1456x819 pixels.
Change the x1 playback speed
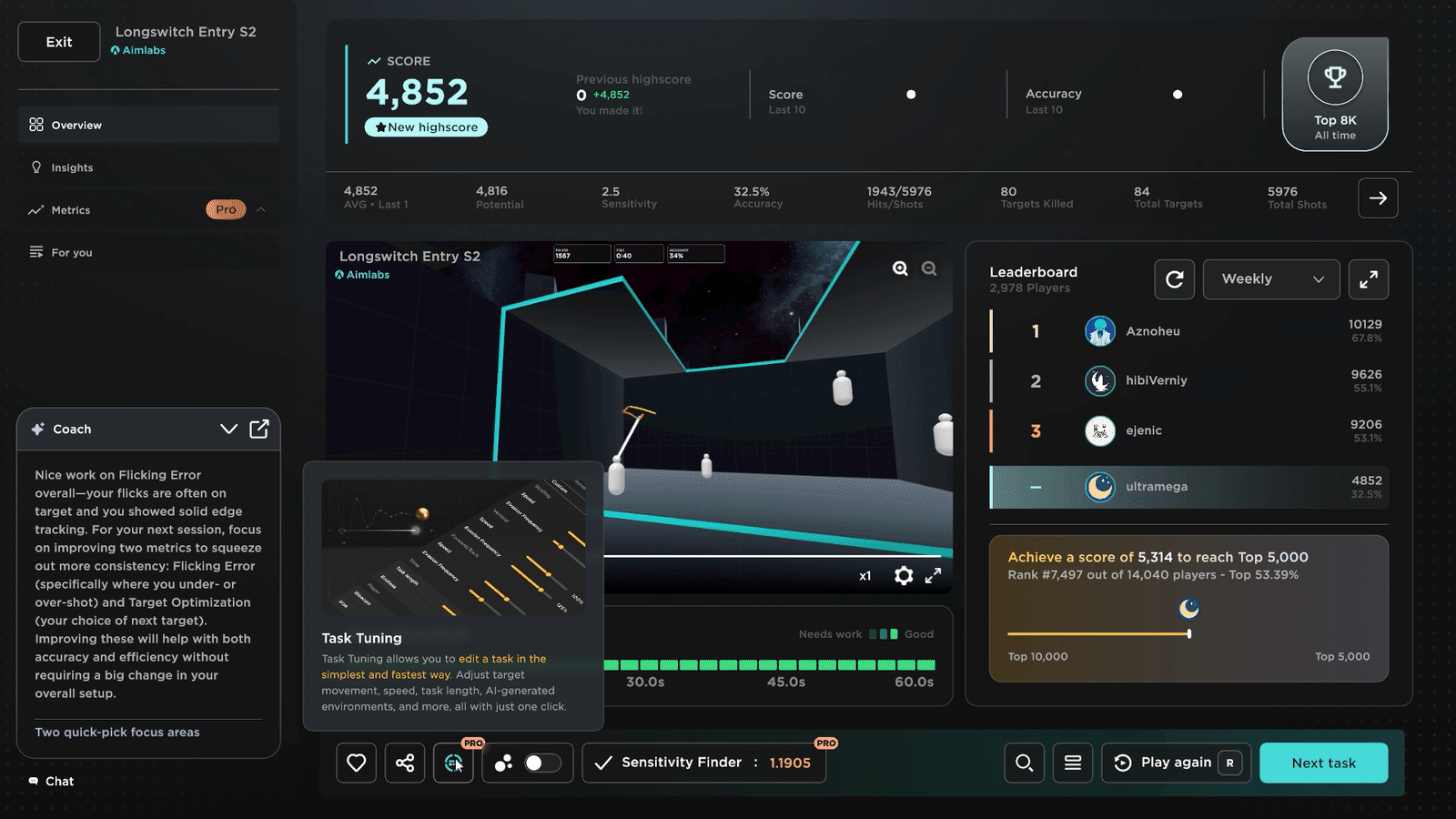point(864,576)
